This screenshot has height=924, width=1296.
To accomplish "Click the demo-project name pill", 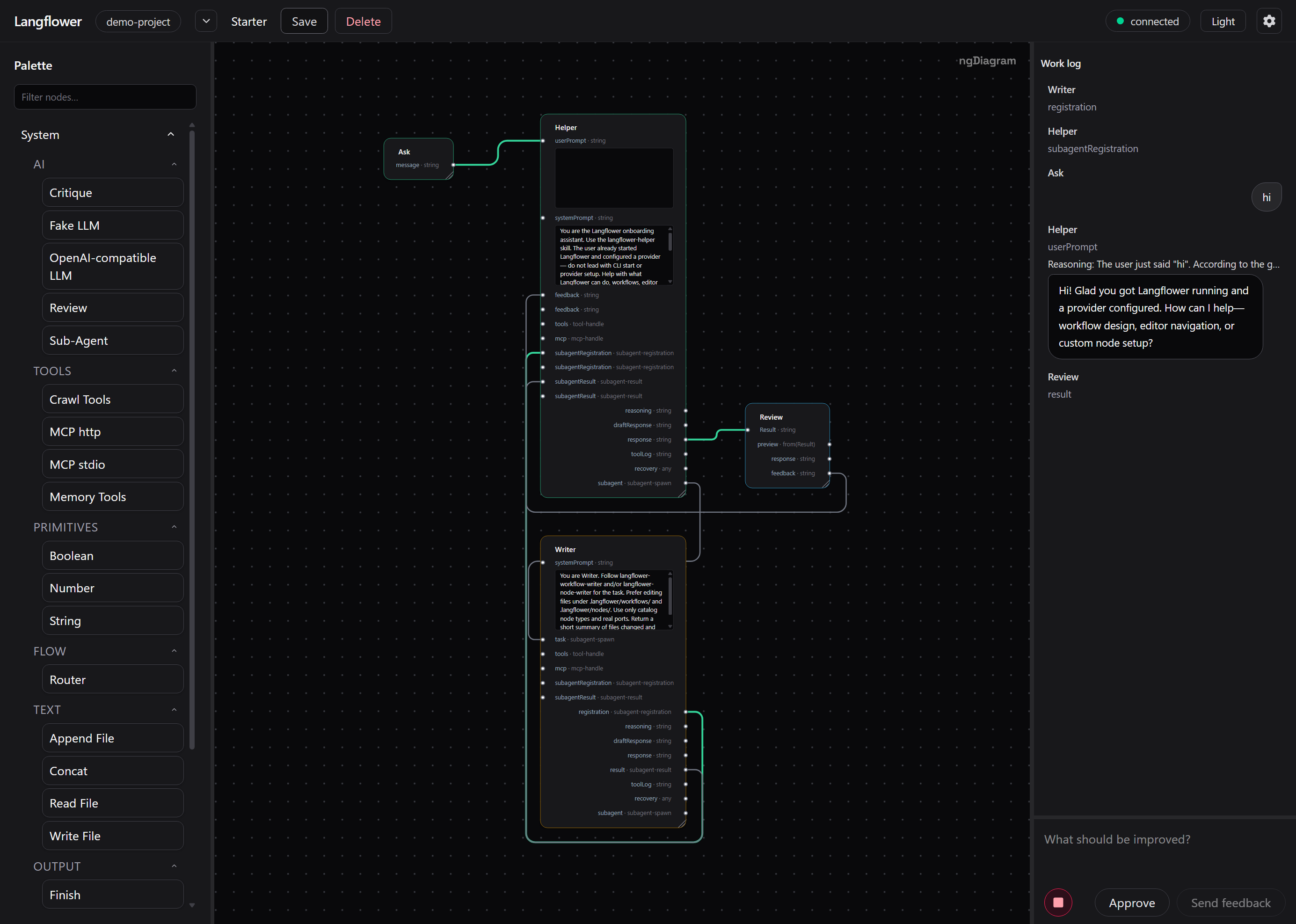I will click(138, 21).
